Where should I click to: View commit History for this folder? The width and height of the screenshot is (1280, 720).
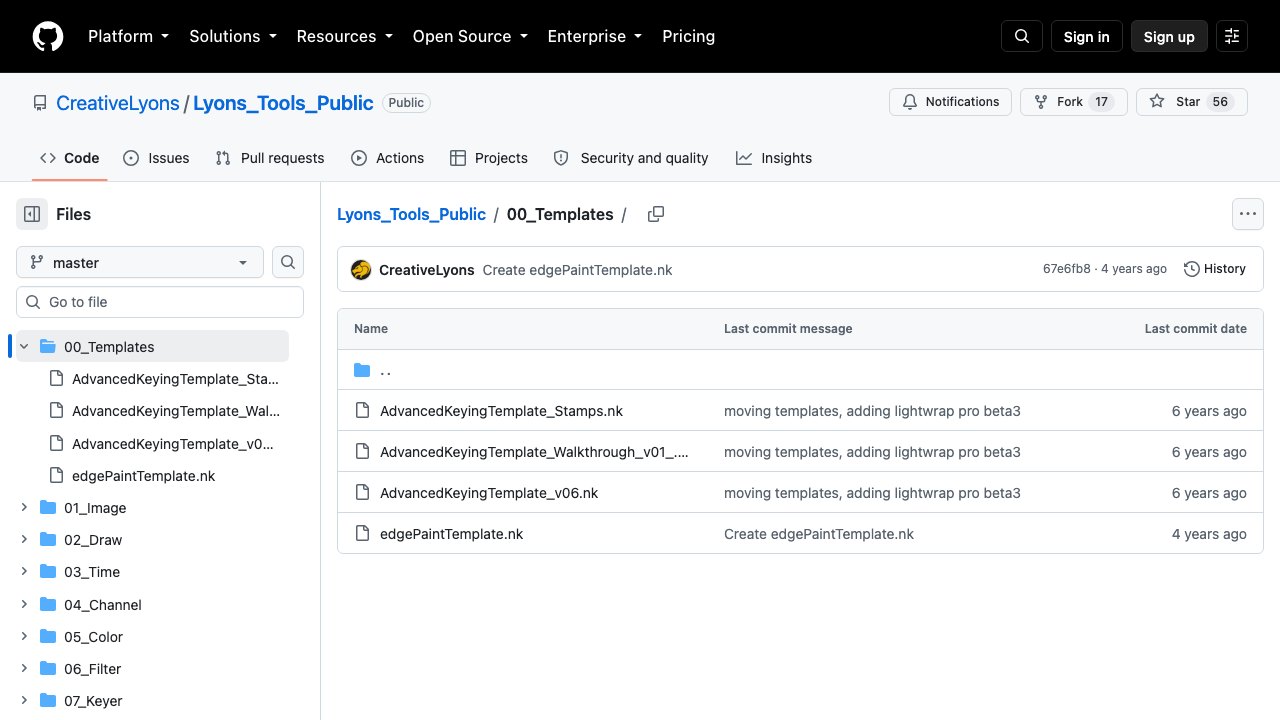(x=1215, y=269)
